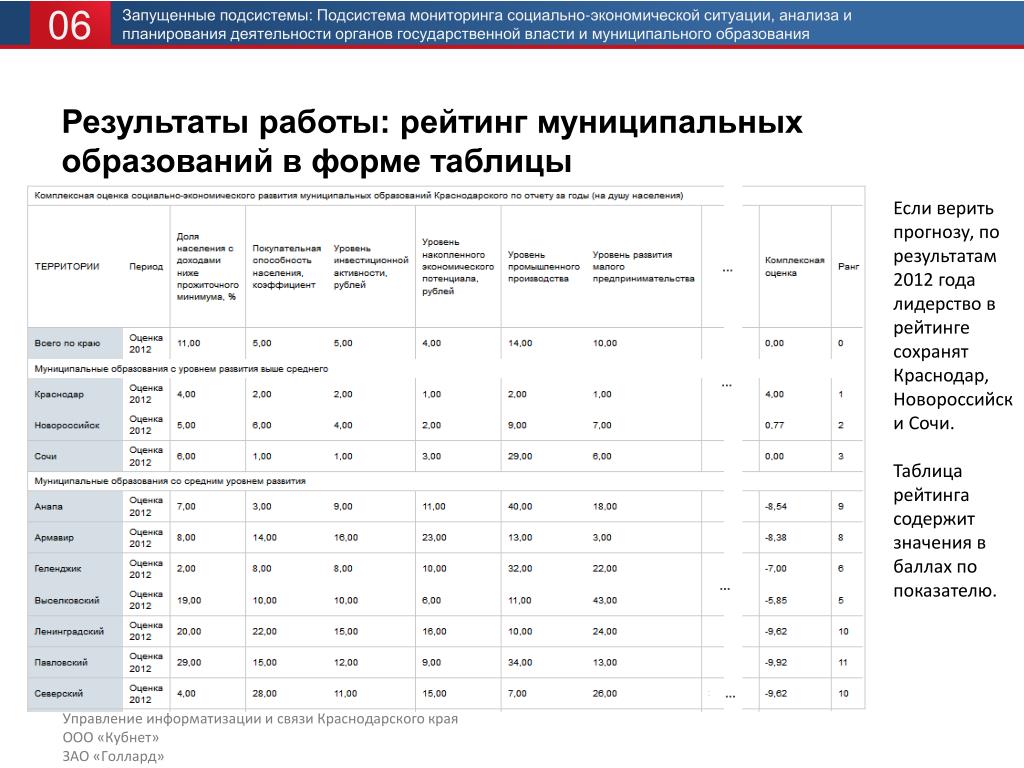The height and width of the screenshot is (768, 1024).
Task: Click the group header Муниципальные образования со средним уровнем развития
Action: click(x=170, y=481)
